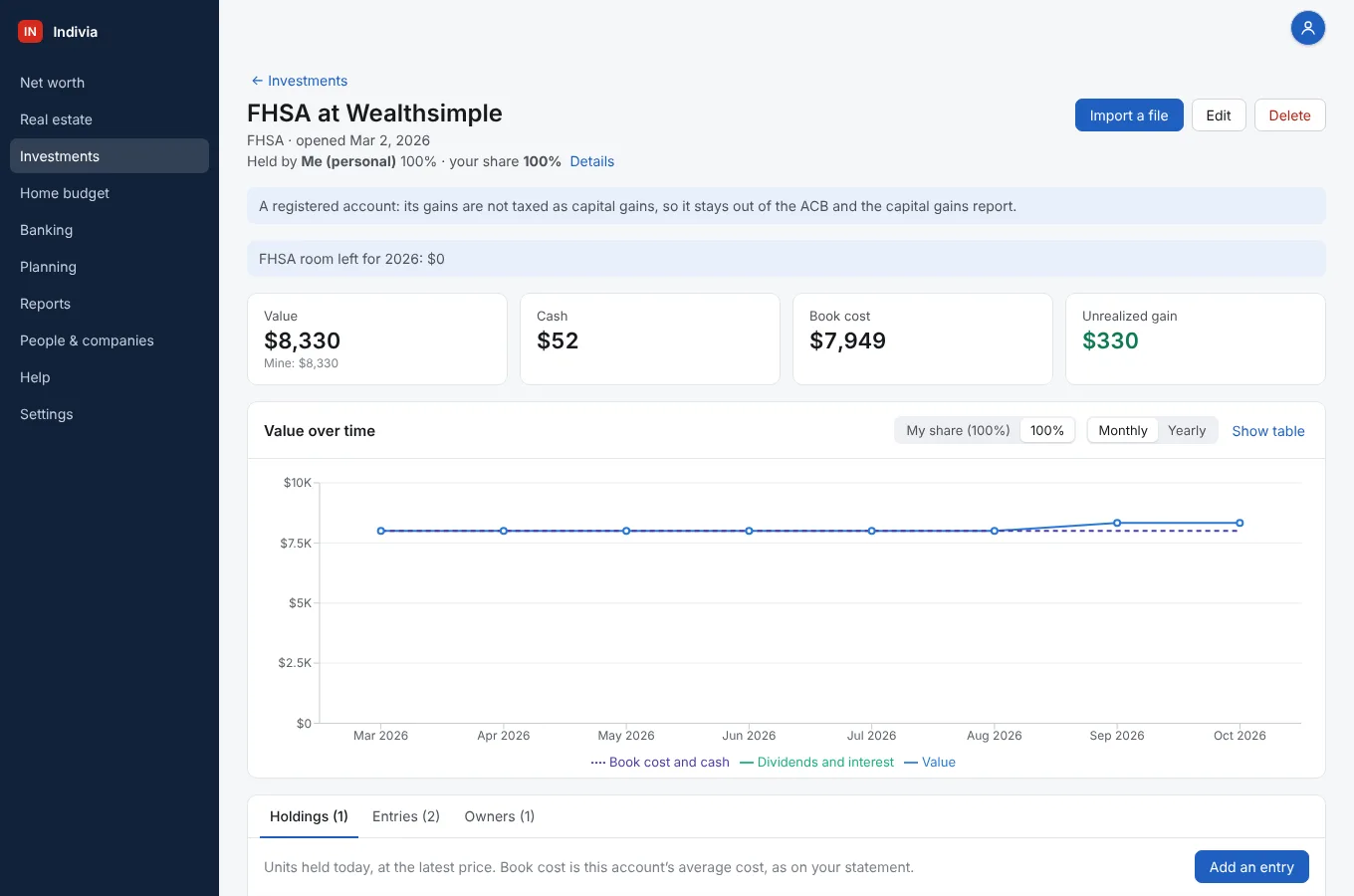The height and width of the screenshot is (896, 1354).
Task: Click the Indivia red logo icon
Action: click(30, 32)
